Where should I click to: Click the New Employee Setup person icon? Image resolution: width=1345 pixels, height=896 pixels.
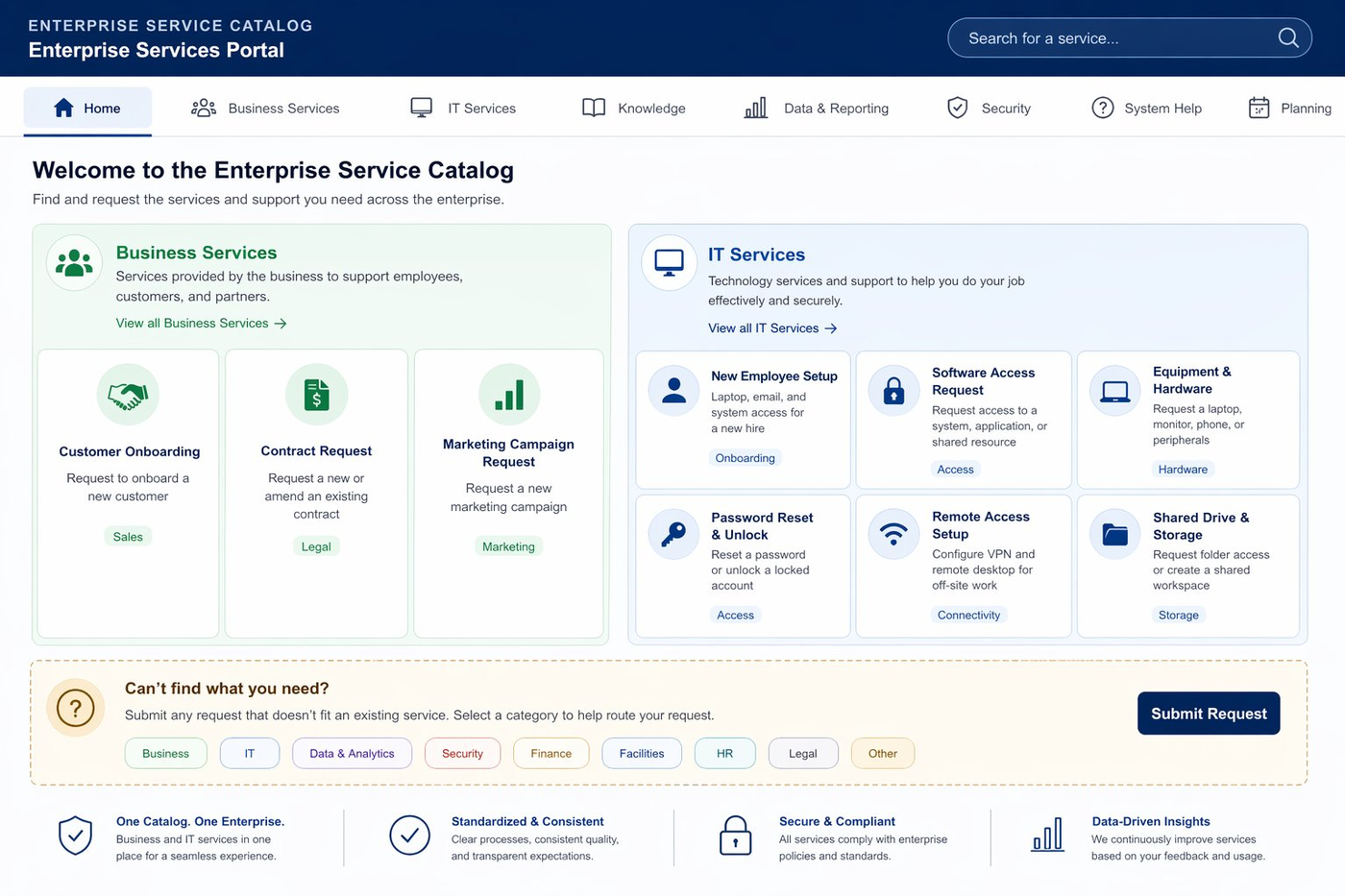(x=672, y=390)
